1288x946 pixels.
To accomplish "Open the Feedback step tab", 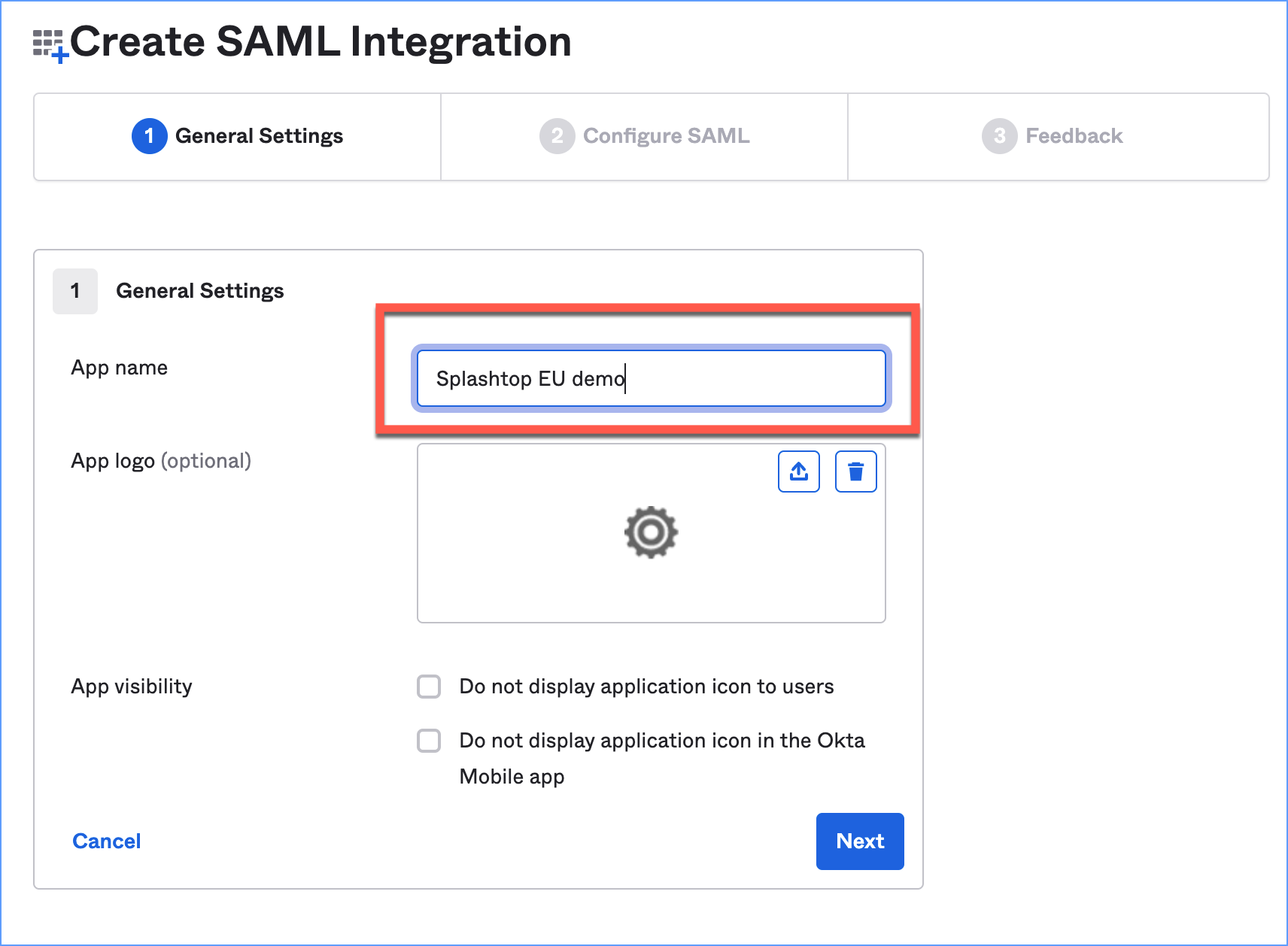I will pyautogui.click(x=1059, y=136).
